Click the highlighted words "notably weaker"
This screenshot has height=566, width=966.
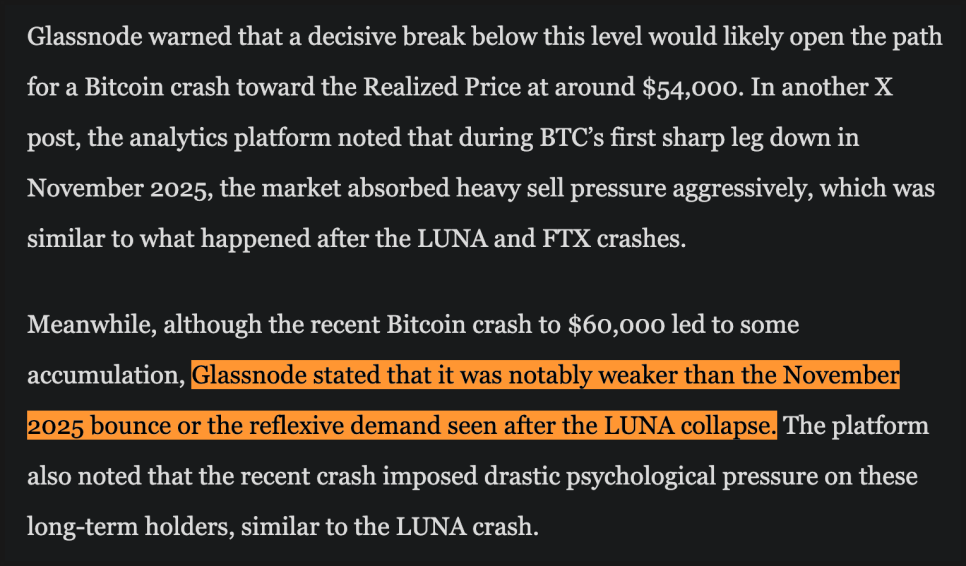tap(565, 376)
